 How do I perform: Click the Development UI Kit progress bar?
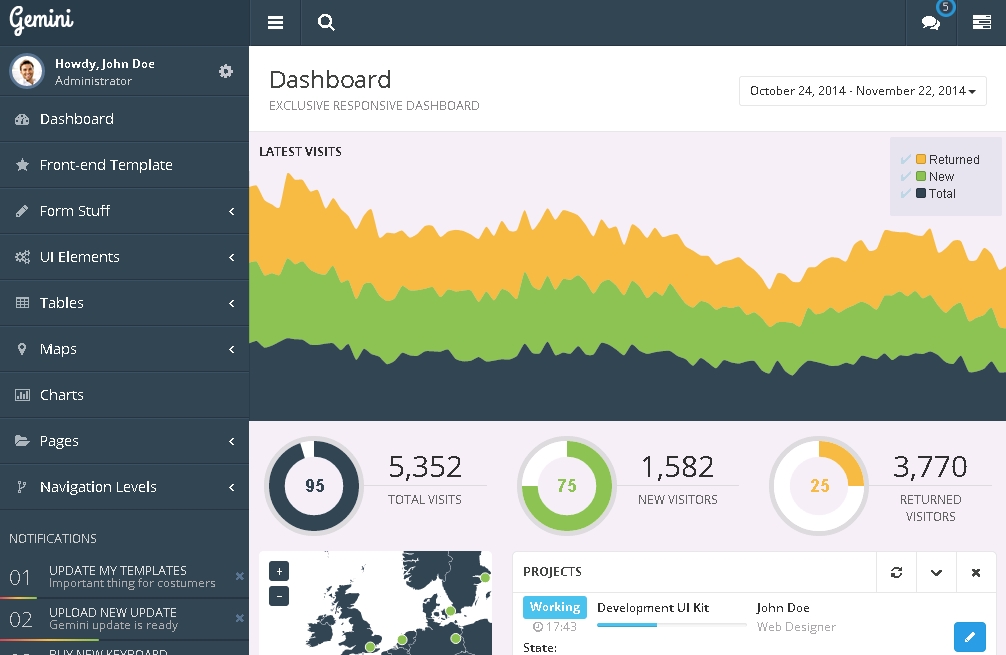coord(671,625)
